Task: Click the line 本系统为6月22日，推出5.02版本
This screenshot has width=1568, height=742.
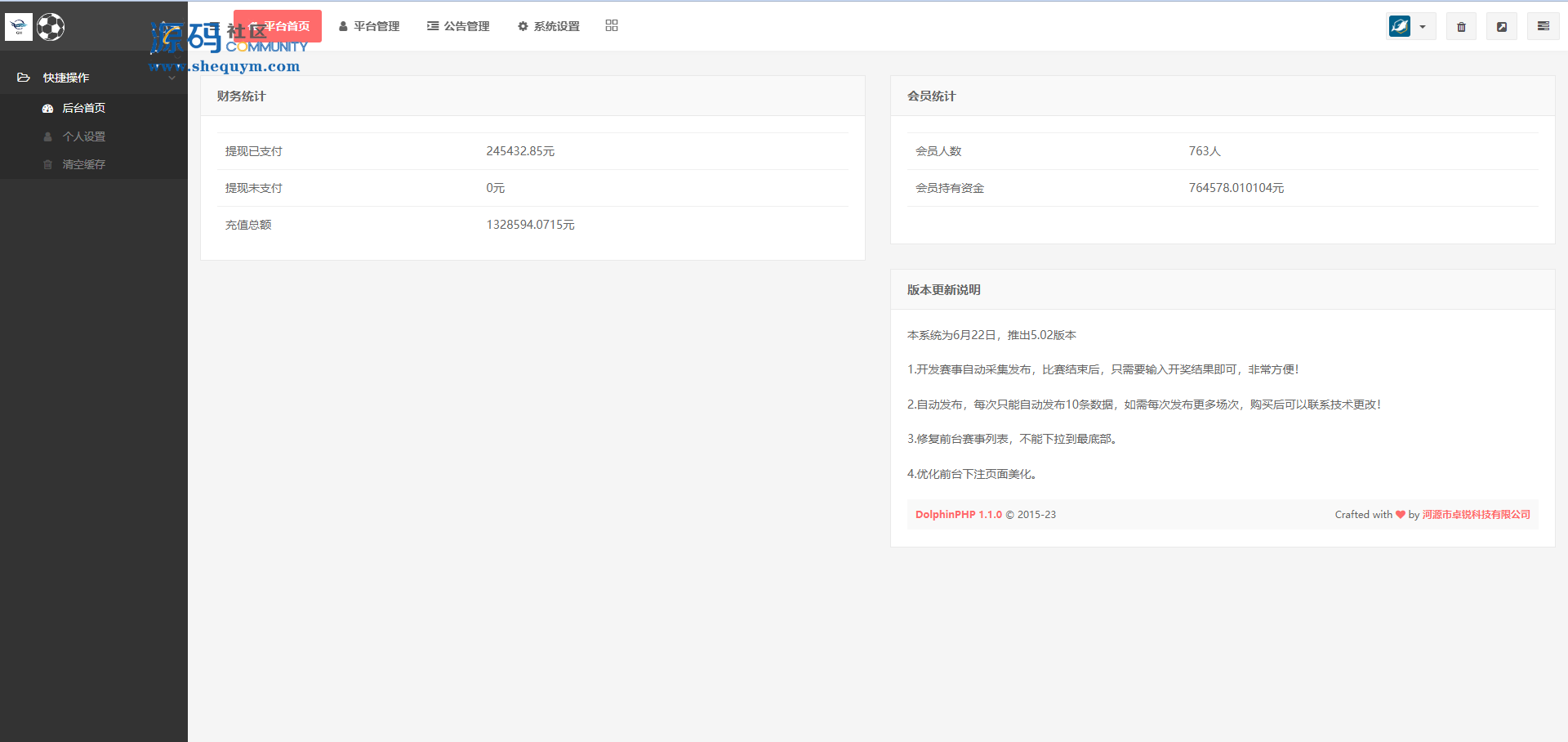Action: 991,335
